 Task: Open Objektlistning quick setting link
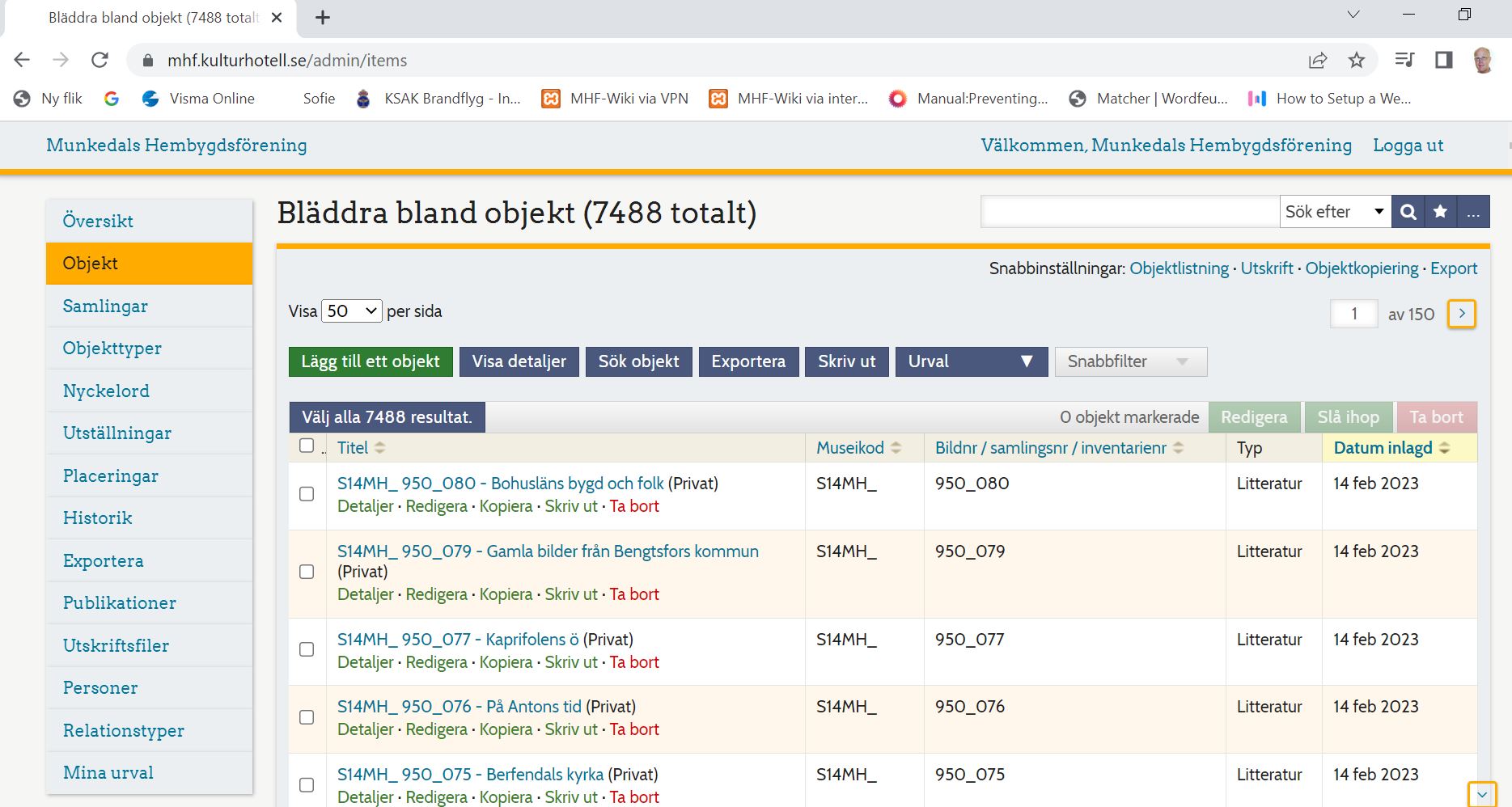point(1179,268)
